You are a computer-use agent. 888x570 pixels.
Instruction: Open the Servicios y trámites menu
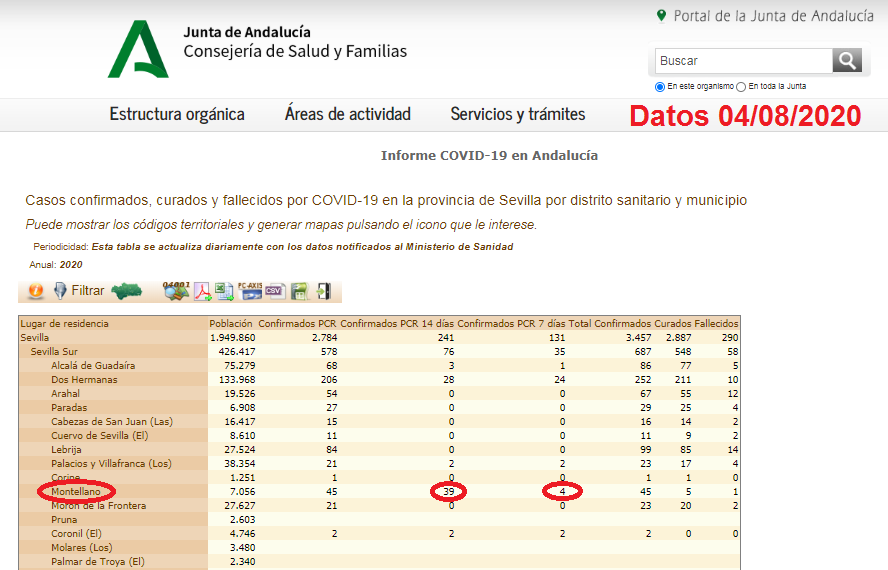pyautogui.click(x=517, y=114)
